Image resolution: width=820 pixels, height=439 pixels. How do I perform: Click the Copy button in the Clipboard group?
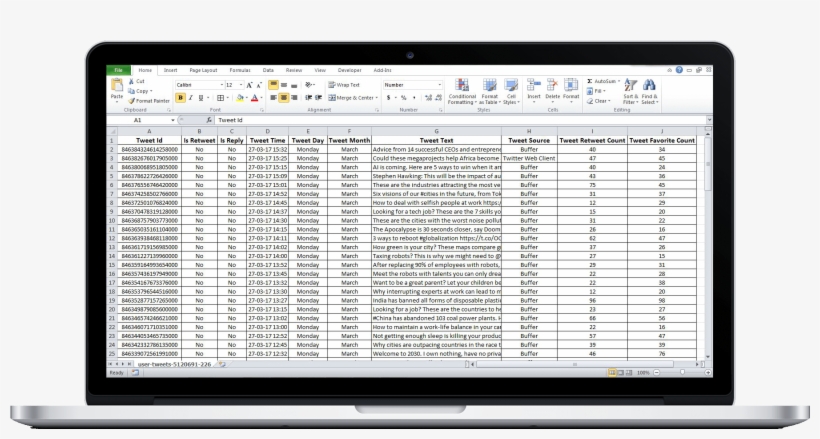click(x=139, y=91)
